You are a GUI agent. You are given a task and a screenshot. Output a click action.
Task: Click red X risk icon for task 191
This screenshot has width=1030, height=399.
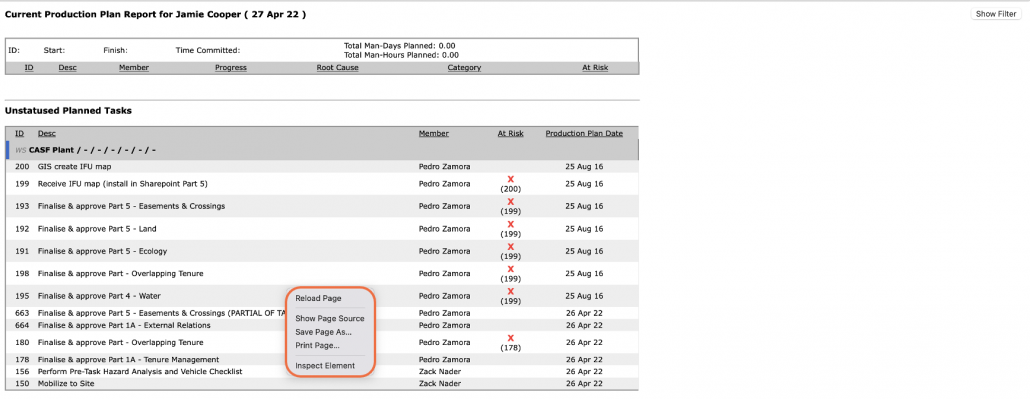(510, 246)
